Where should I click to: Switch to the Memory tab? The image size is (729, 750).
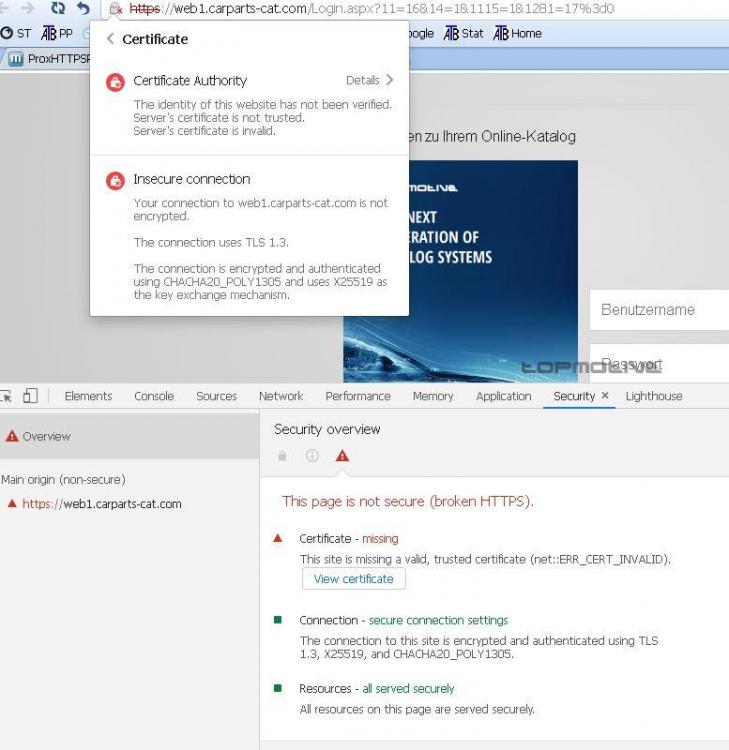433,396
